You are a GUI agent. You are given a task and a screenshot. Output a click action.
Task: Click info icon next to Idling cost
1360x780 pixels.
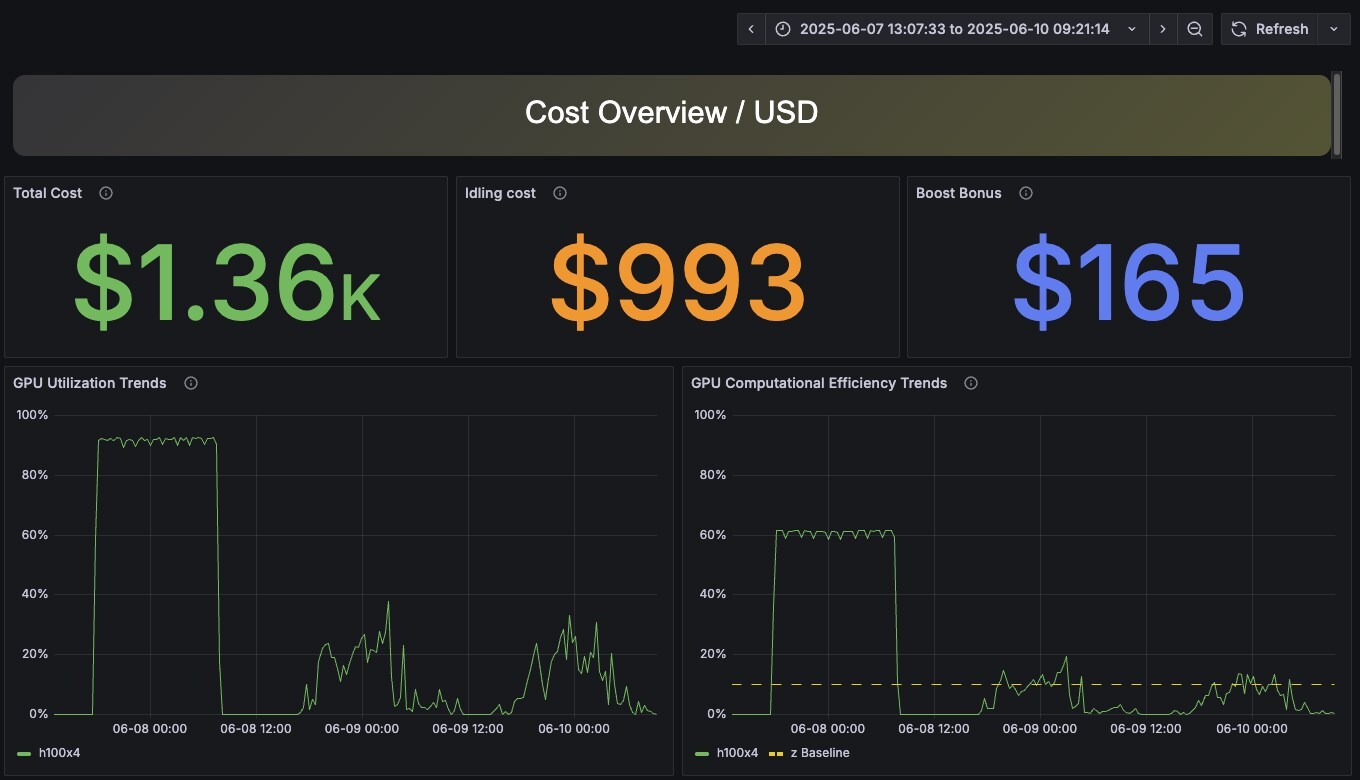[560, 193]
